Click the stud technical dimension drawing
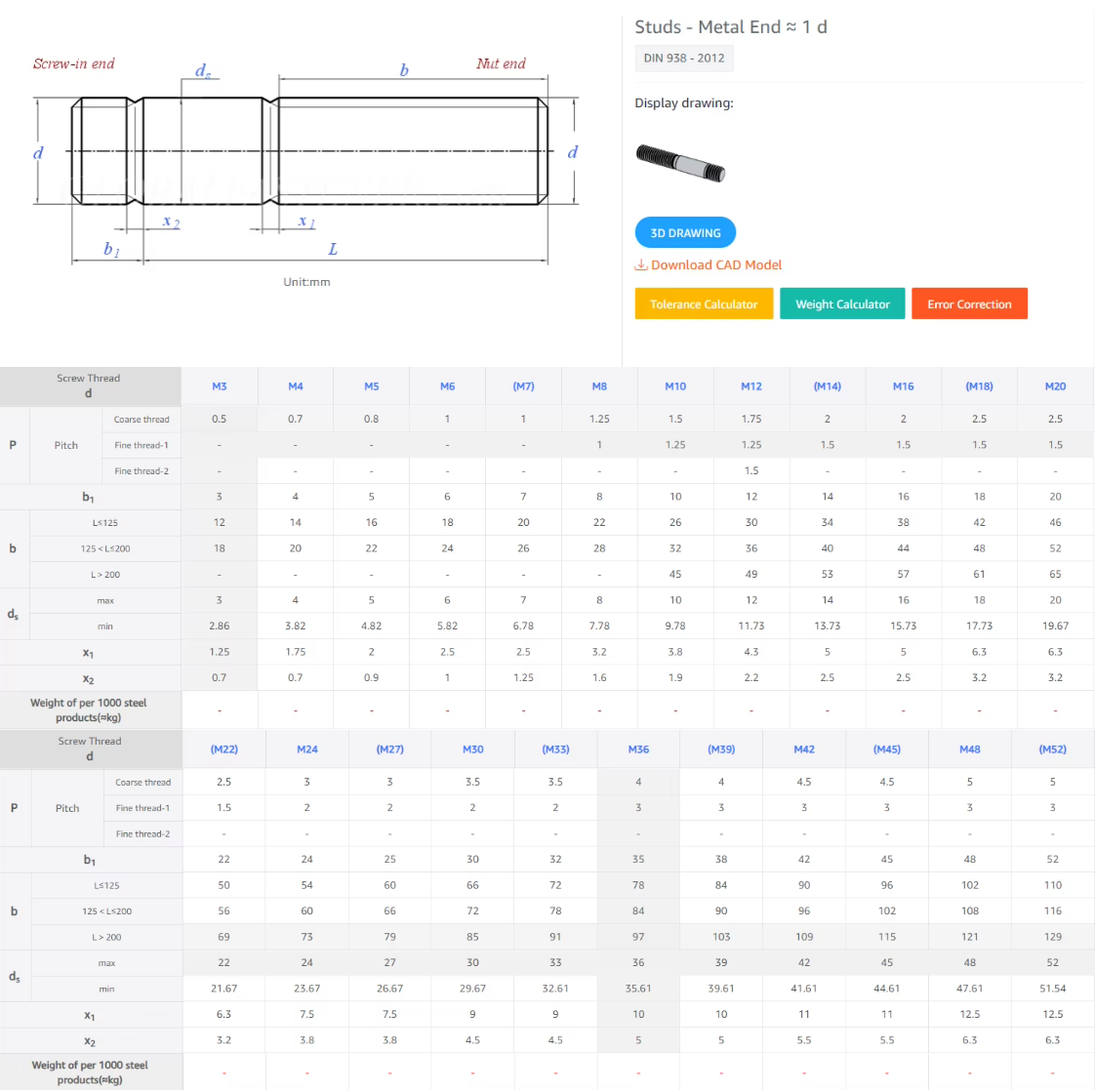Image resolution: width=1095 pixels, height=1092 pixels. (x=305, y=161)
